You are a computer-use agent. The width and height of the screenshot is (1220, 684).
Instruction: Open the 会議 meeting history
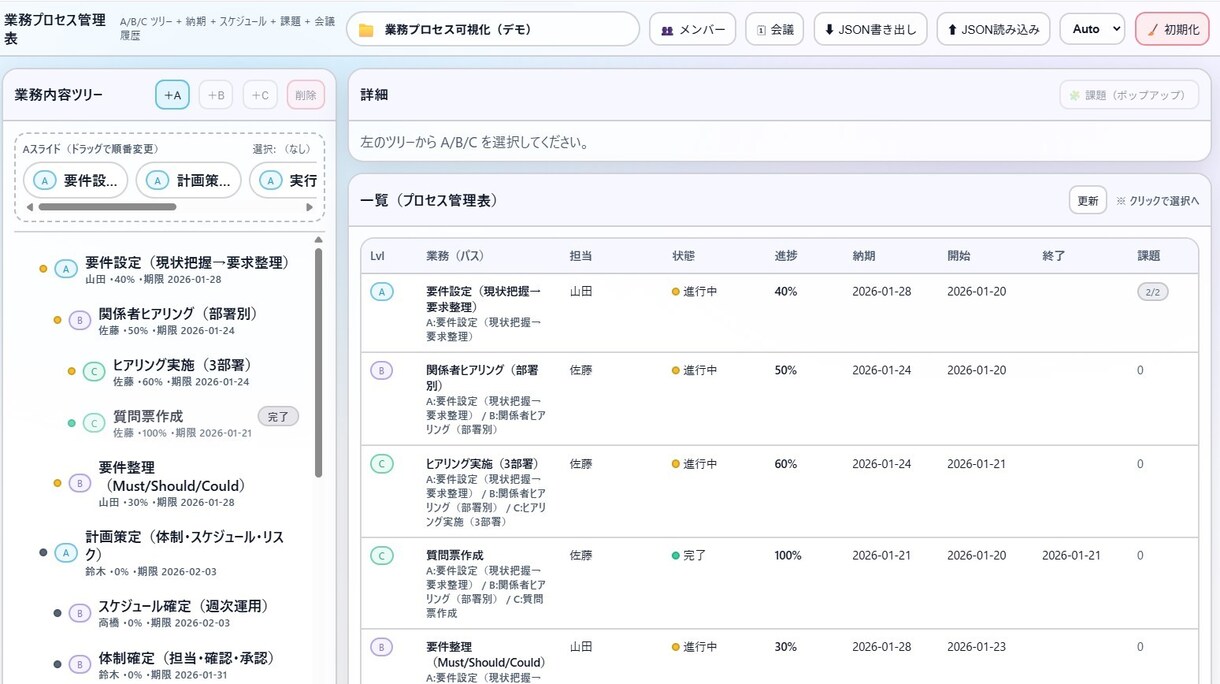tap(774, 30)
